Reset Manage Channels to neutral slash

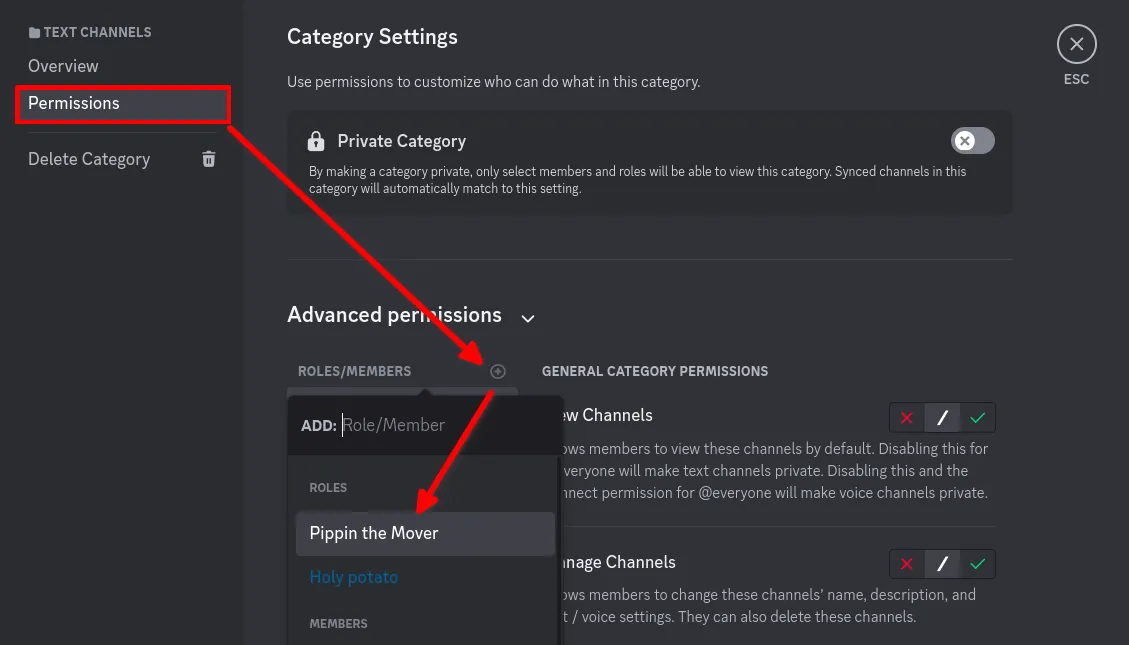pyautogui.click(x=942, y=564)
